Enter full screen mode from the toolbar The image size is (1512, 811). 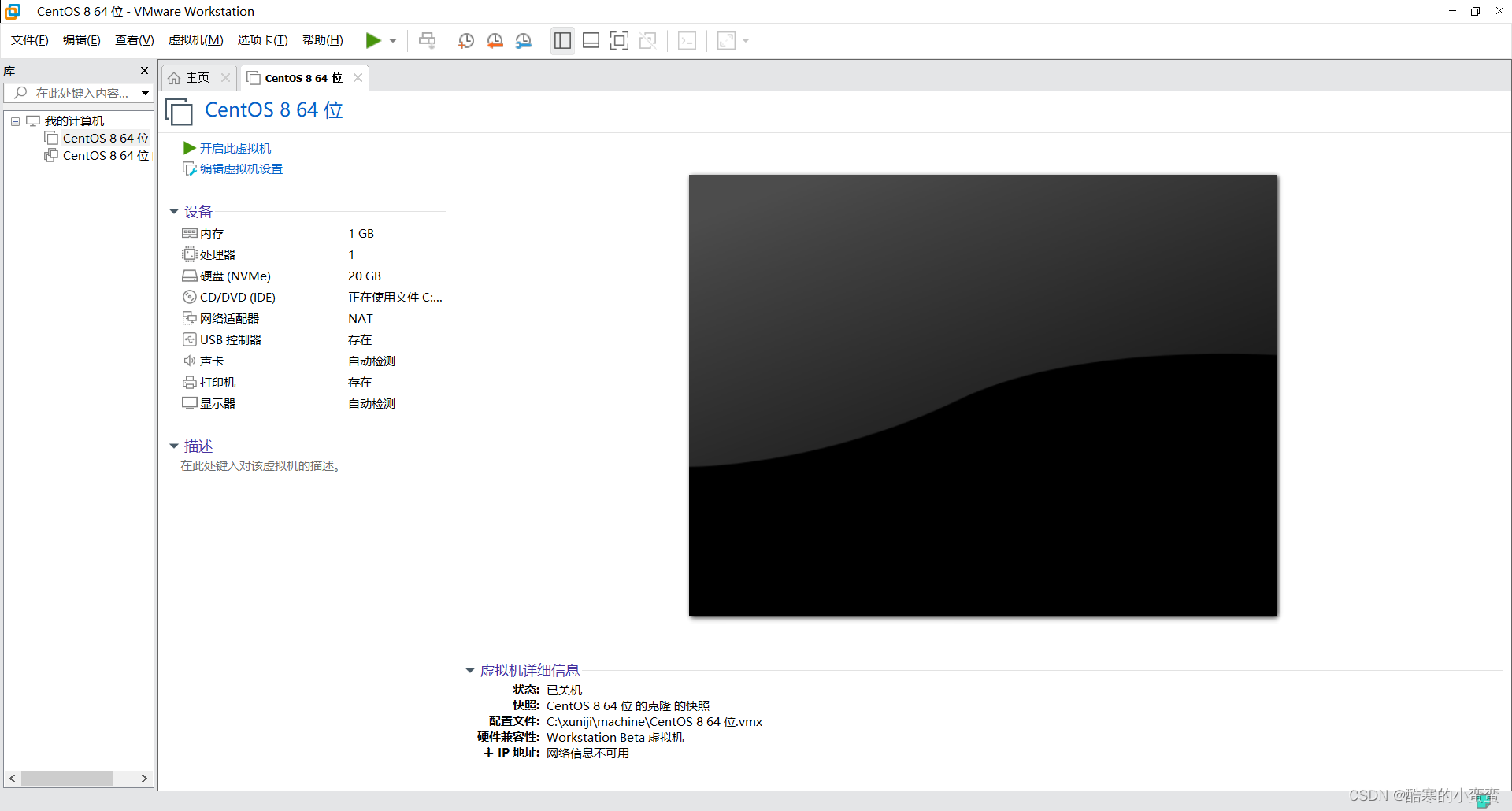click(x=620, y=40)
